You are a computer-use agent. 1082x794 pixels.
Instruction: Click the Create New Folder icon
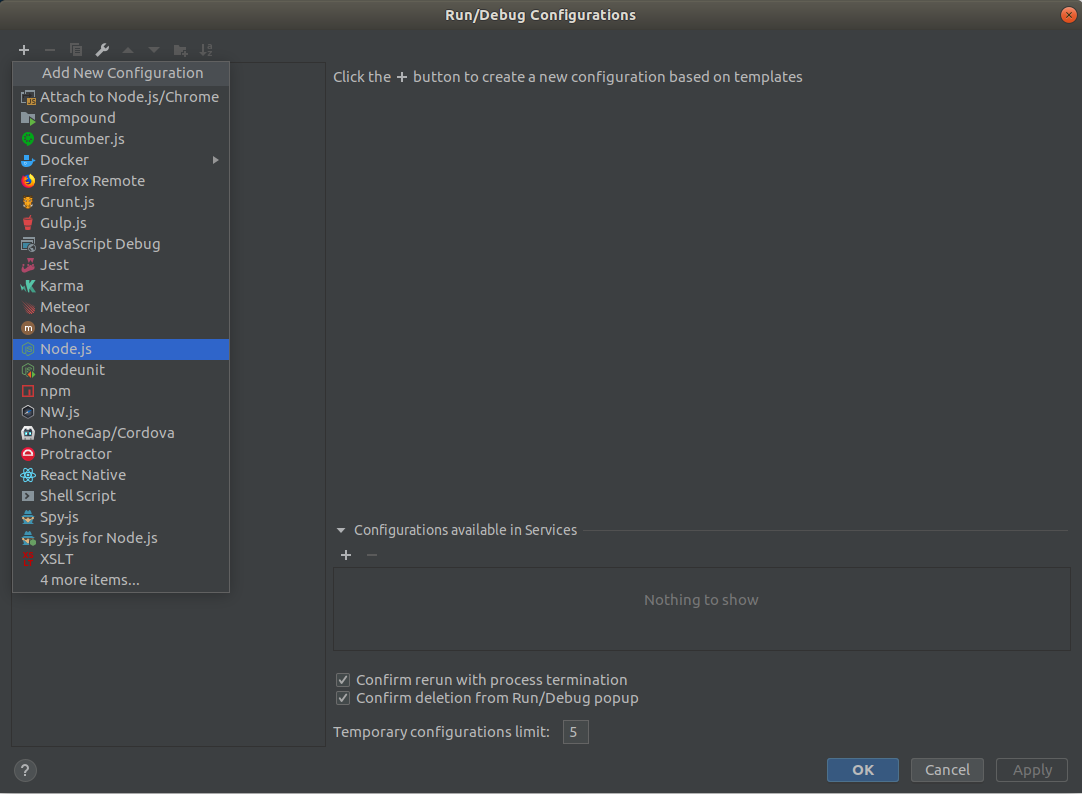[x=180, y=50]
